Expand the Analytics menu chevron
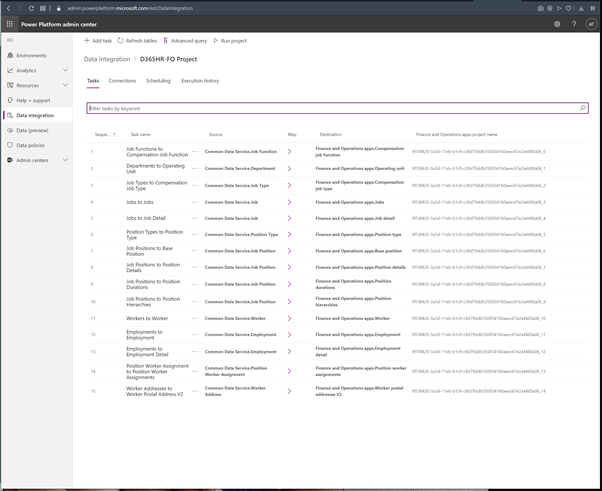The width and height of the screenshot is (602, 491). click(65, 70)
